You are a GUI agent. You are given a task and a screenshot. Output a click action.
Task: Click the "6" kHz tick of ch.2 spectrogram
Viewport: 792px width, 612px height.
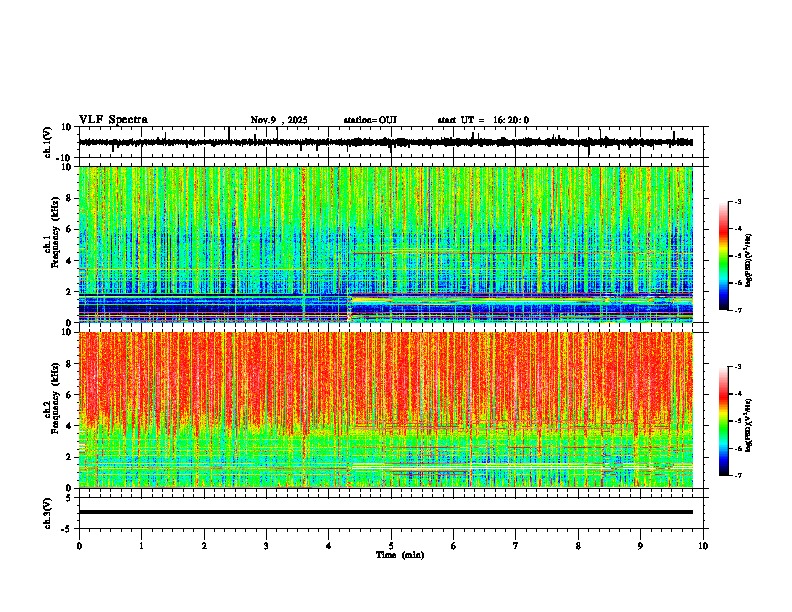click(x=70, y=395)
